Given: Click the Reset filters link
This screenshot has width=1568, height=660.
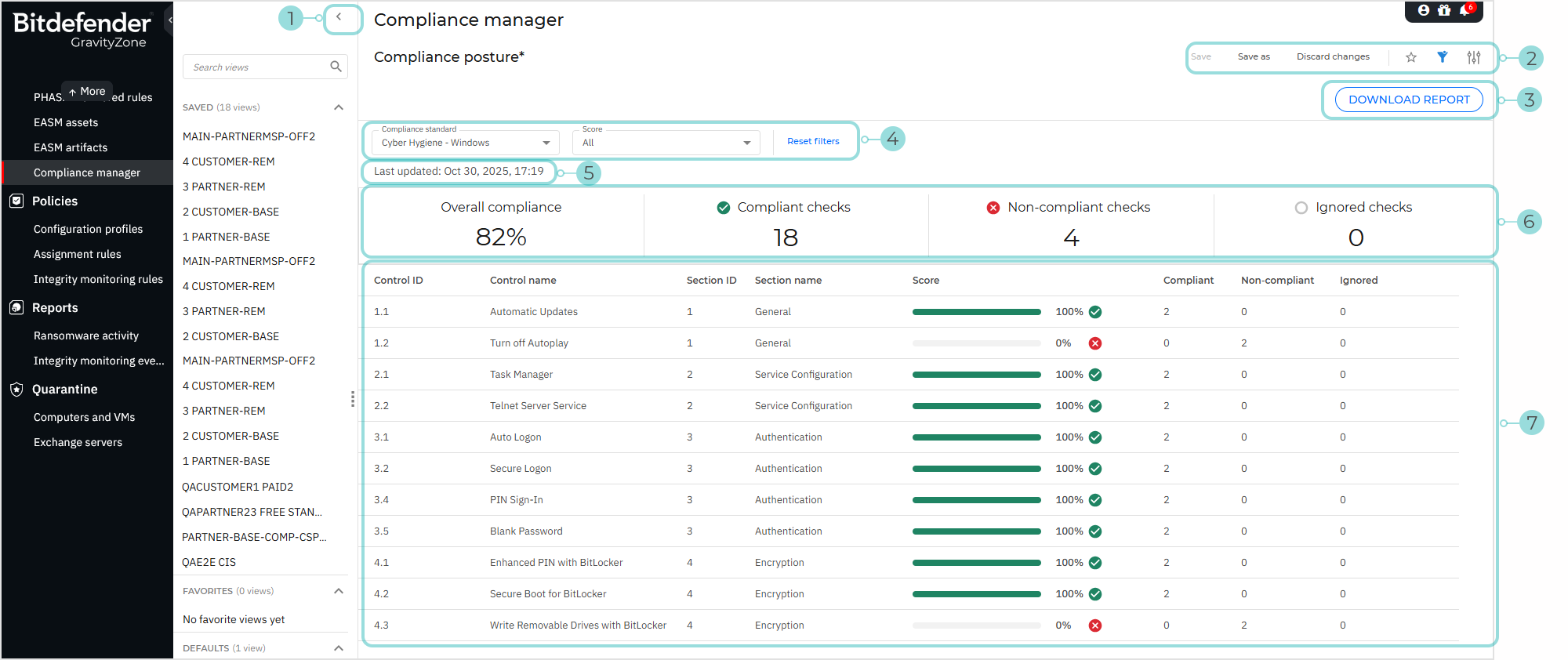Looking at the screenshot, I should click(813, 141).
